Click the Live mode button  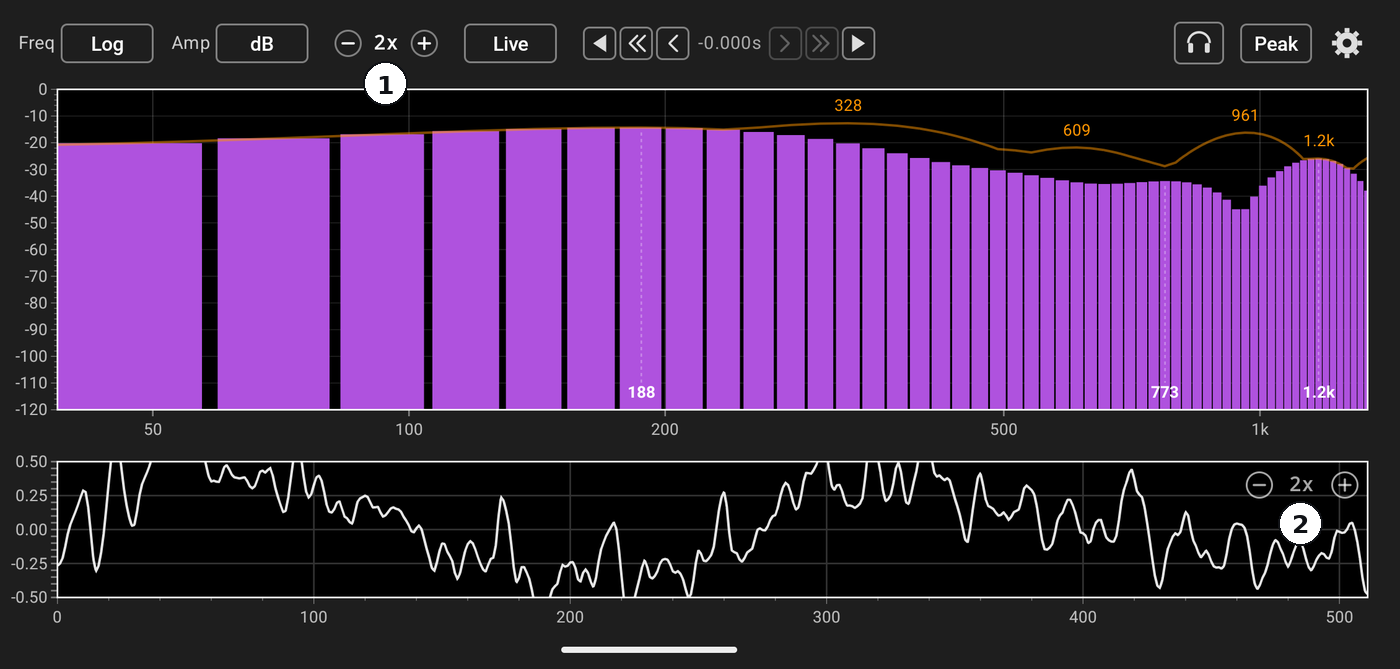click(510, 44)
